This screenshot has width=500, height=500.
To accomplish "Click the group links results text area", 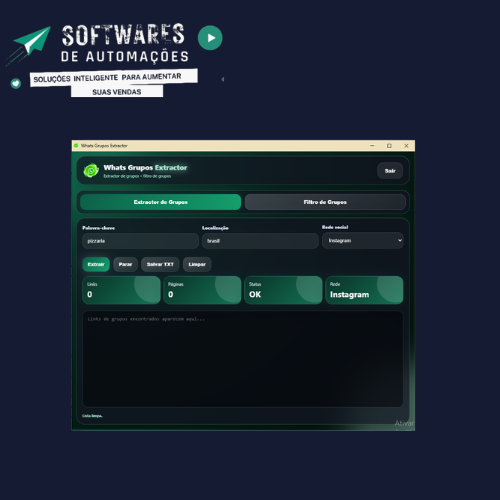I will point(243,359).
